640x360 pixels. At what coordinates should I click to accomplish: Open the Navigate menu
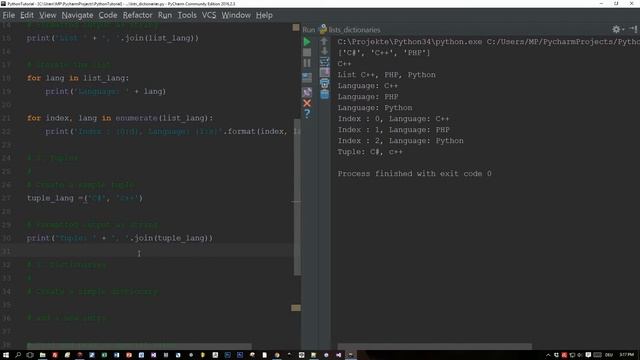pos(78,15)
